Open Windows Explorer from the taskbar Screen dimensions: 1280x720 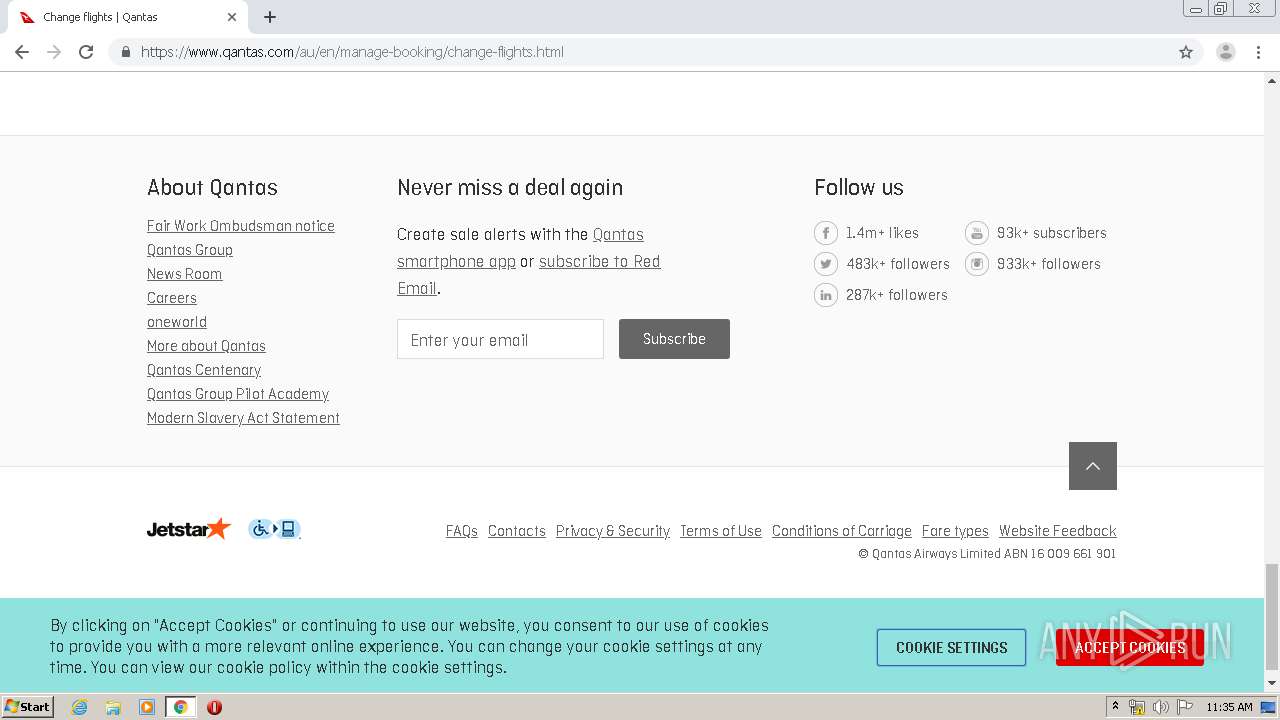click(x=113, y=707)
